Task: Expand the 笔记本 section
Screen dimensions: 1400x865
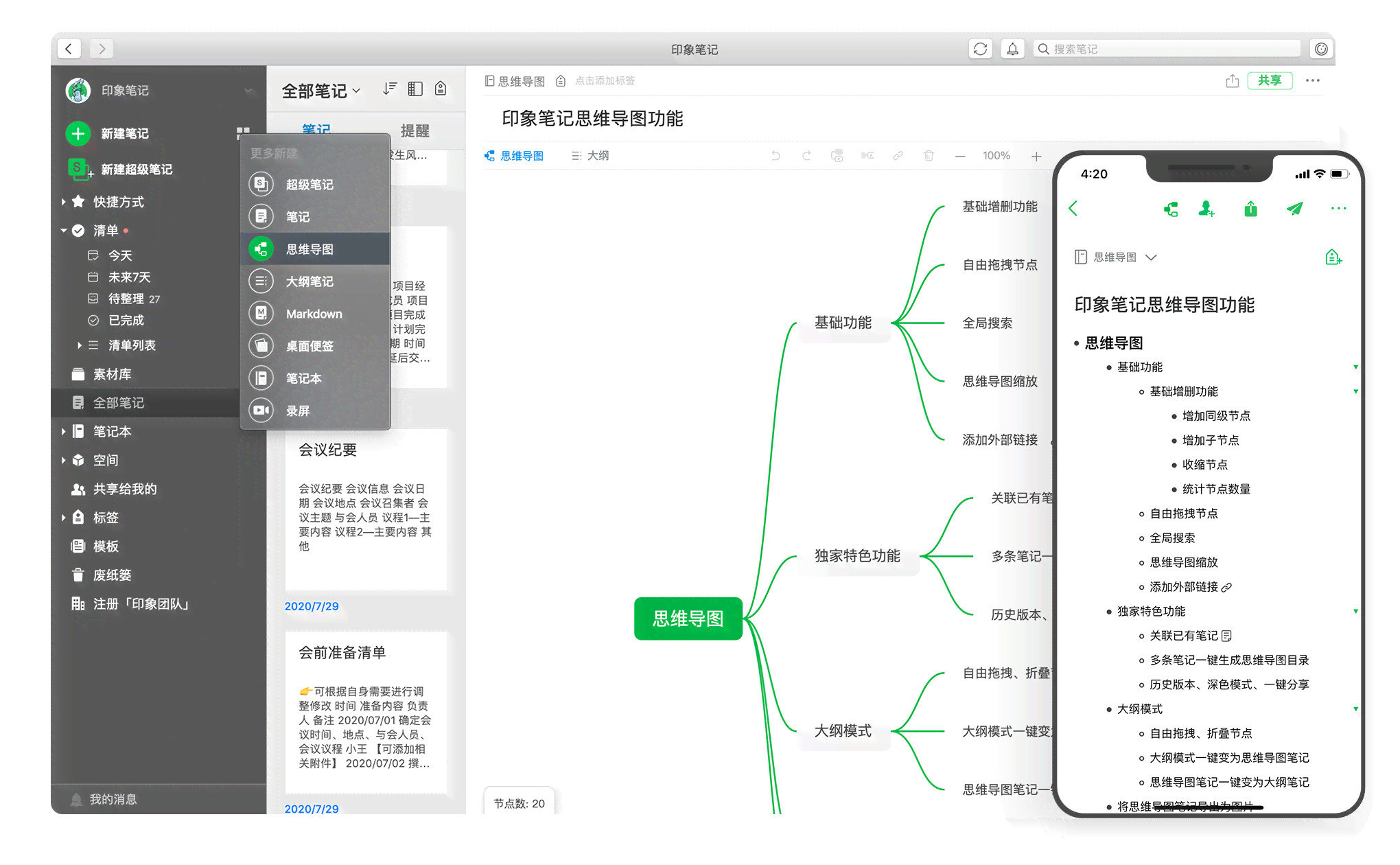Action: point(64,432)
